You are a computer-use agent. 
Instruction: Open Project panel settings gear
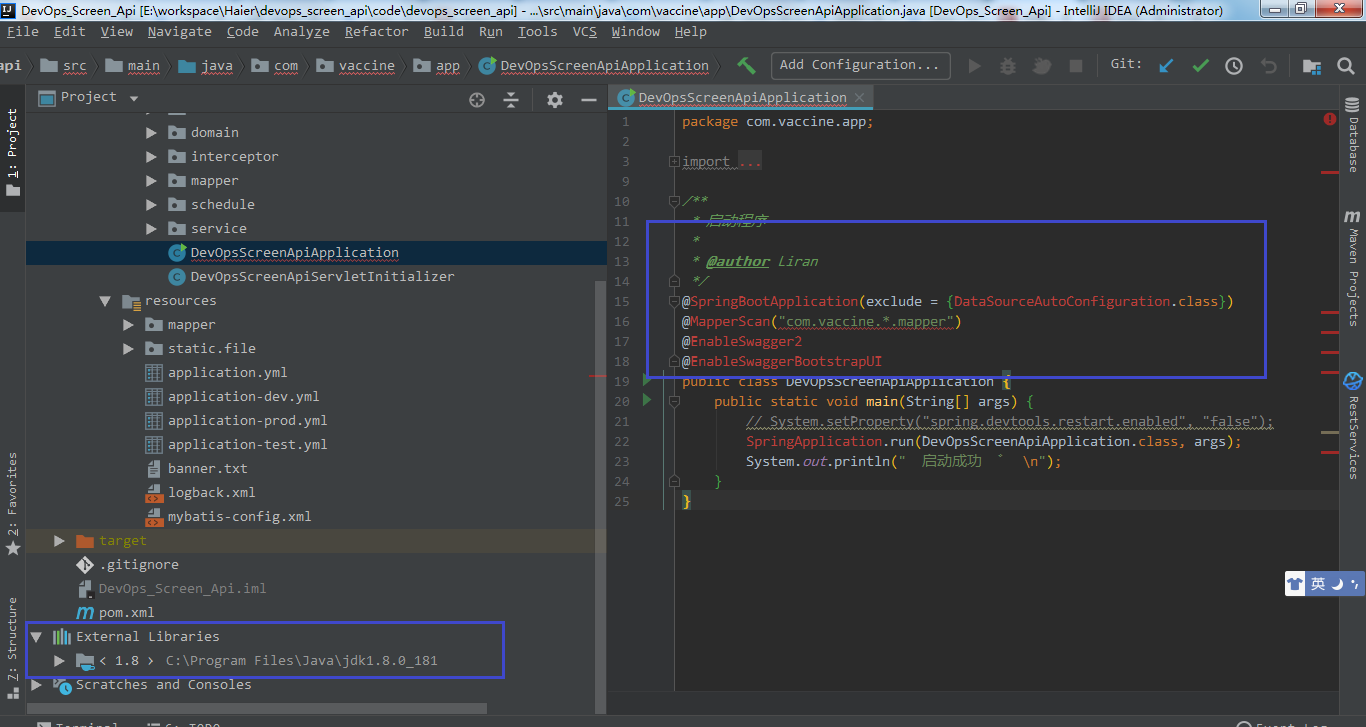click(555, 99)
